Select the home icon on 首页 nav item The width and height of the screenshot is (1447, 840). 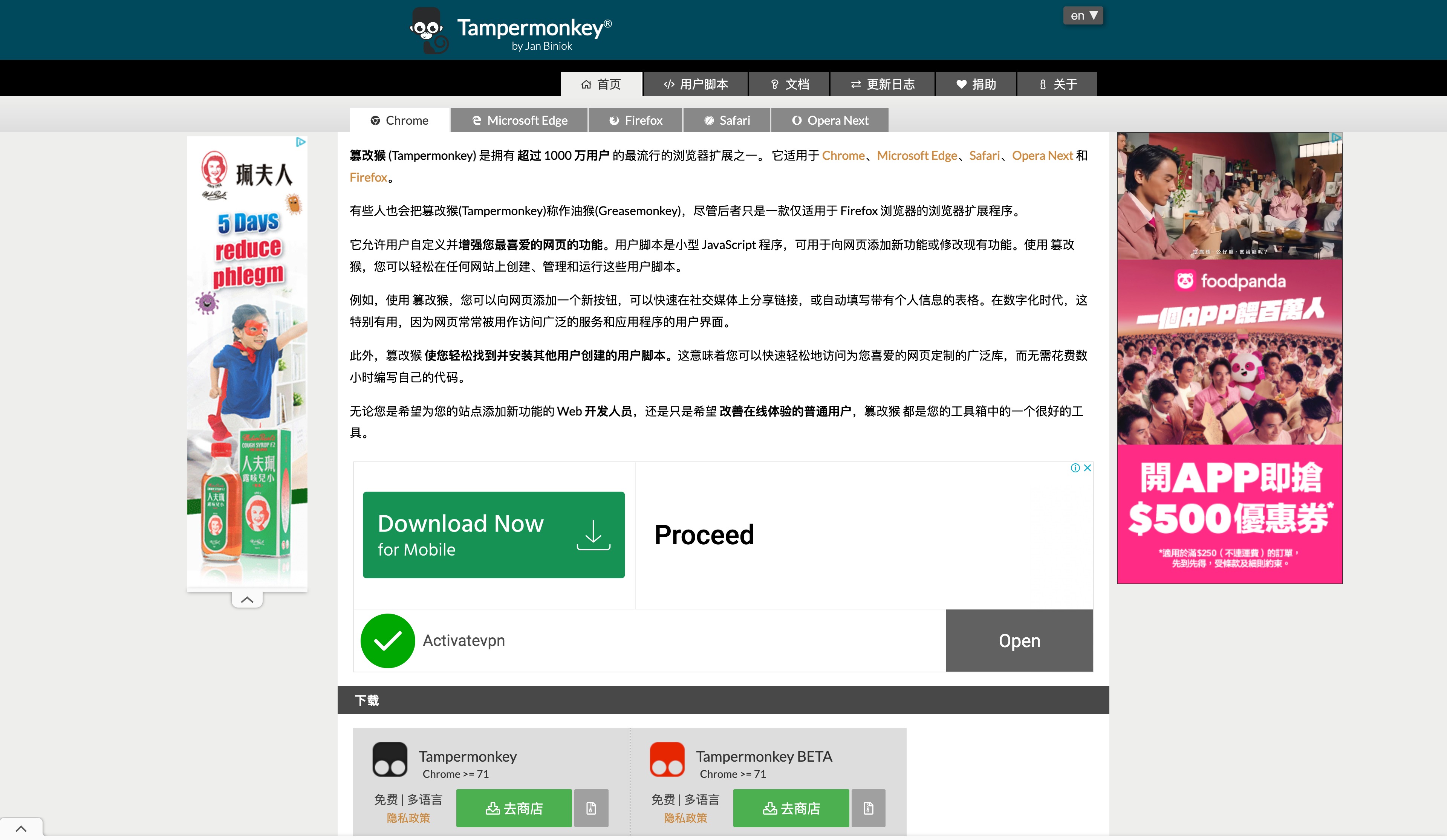pos(586,84)
